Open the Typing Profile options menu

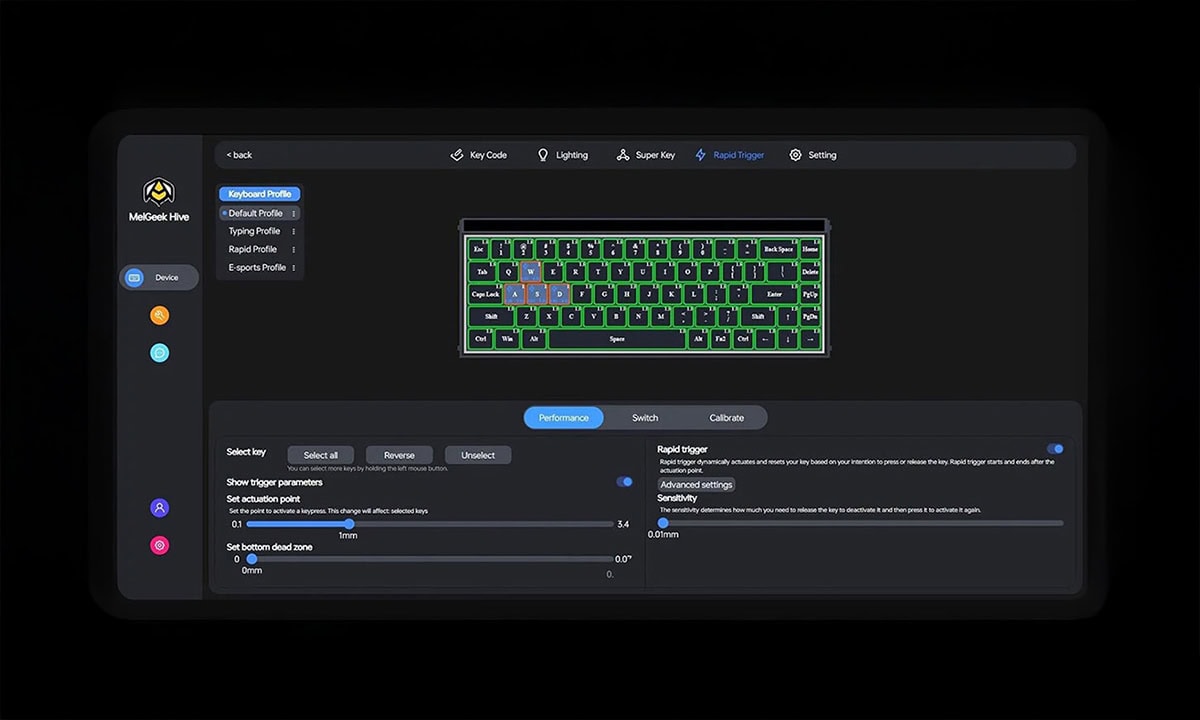pyautogui.click(x=295, y=231)
